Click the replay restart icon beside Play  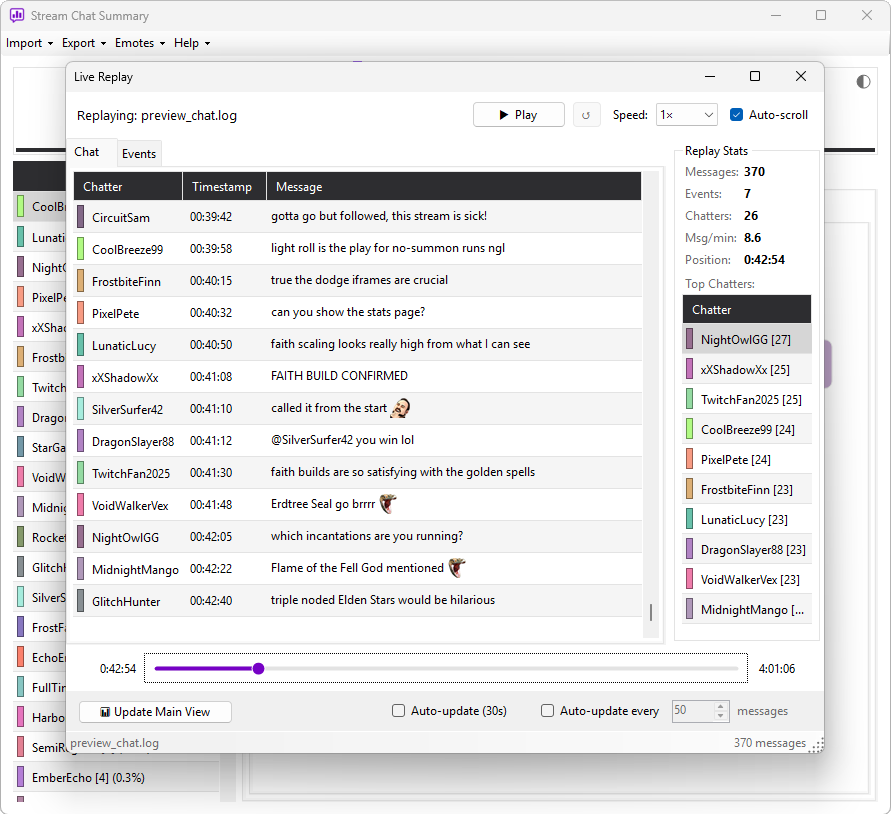586,115
